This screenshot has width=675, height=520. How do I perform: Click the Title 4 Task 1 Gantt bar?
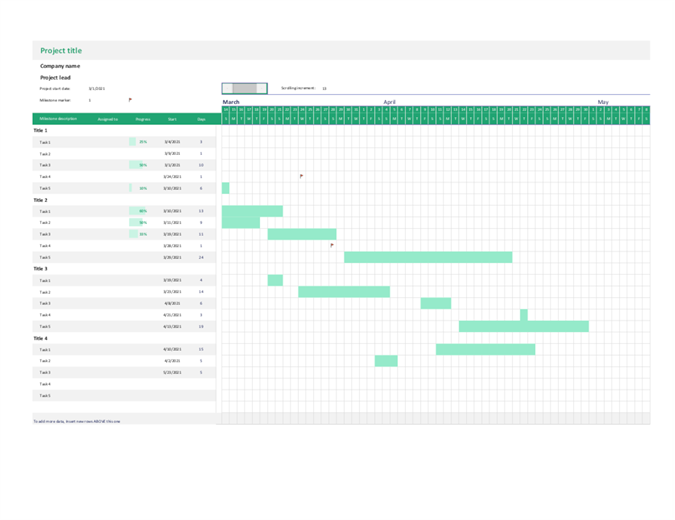point(485,349)
